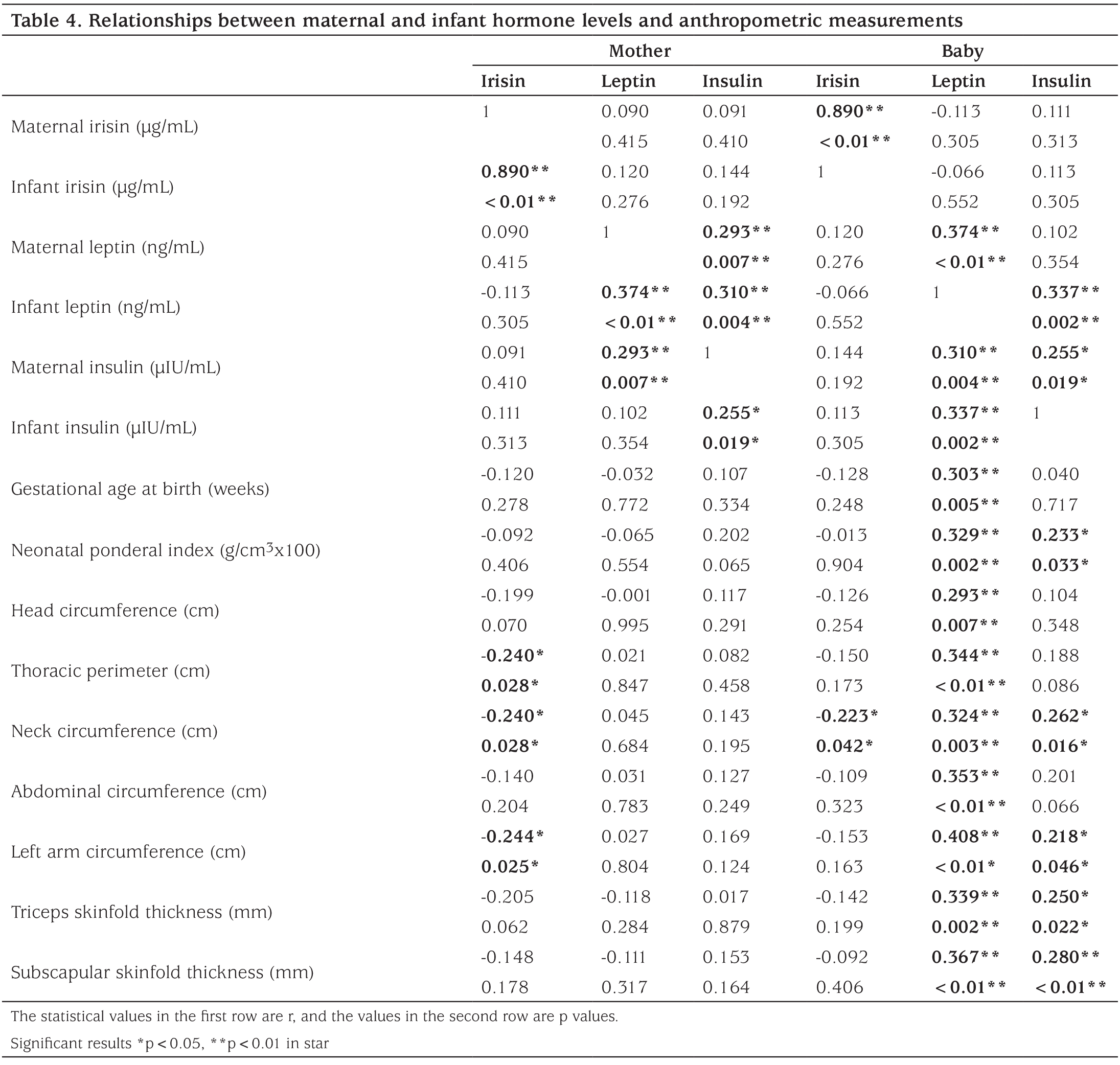Select the bold value 0.303** for gestational age

pyautogui.click(x=965, y=474)
